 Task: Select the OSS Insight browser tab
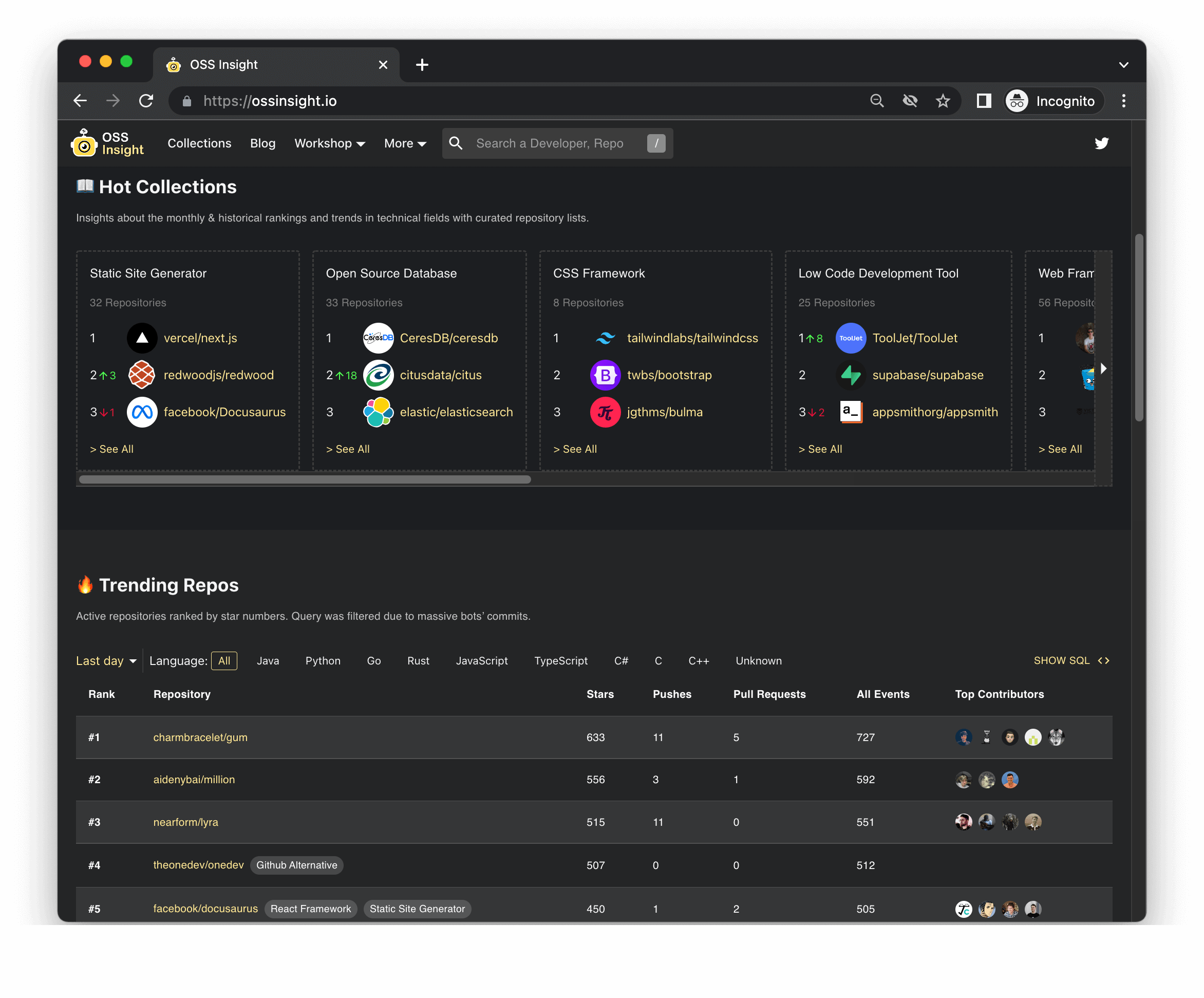pos(276,65)
